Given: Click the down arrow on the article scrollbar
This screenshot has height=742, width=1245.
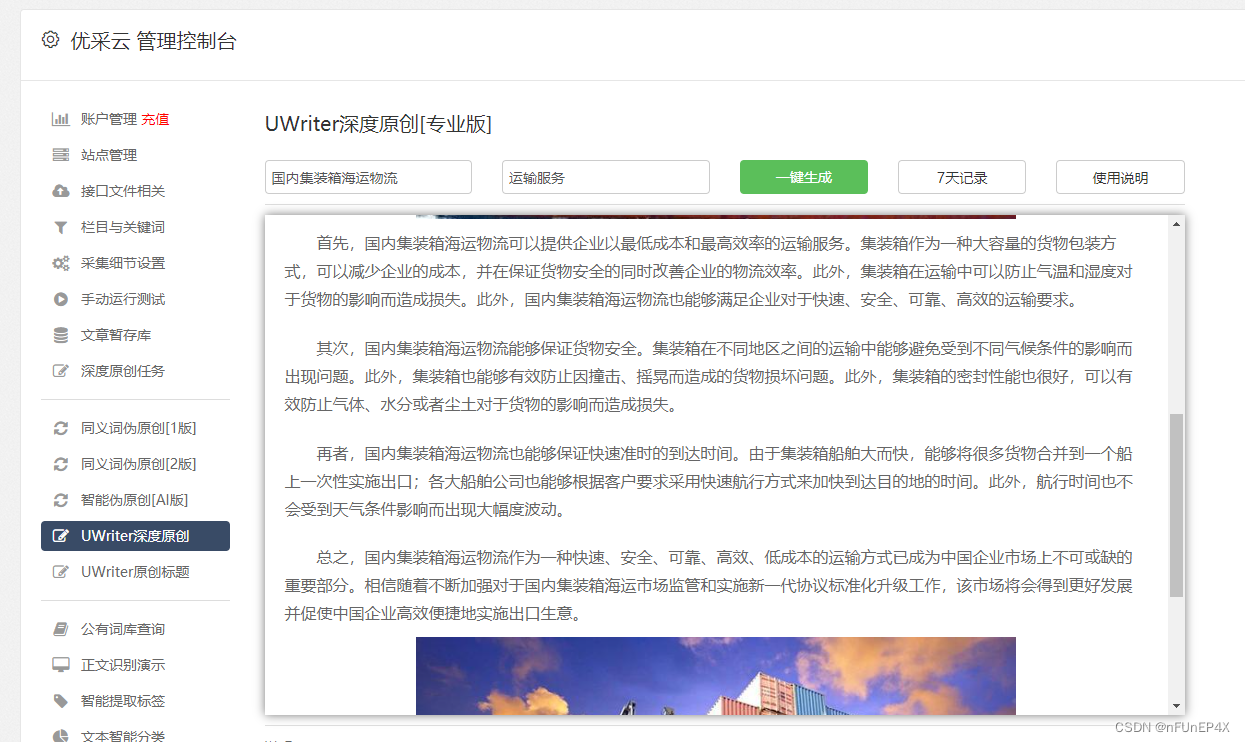Looking at the screenshot, I should point(1175,704).
